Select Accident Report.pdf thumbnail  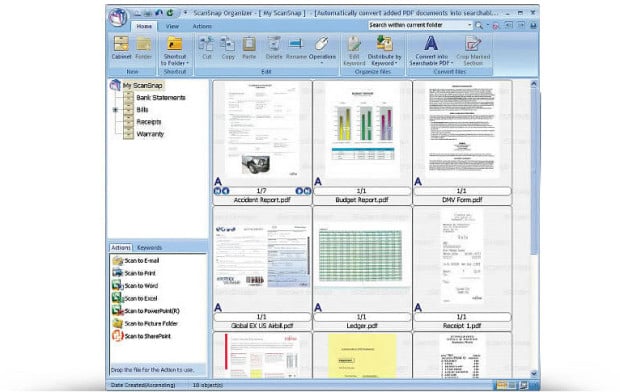pyautogui.click(x=262, y=130)
